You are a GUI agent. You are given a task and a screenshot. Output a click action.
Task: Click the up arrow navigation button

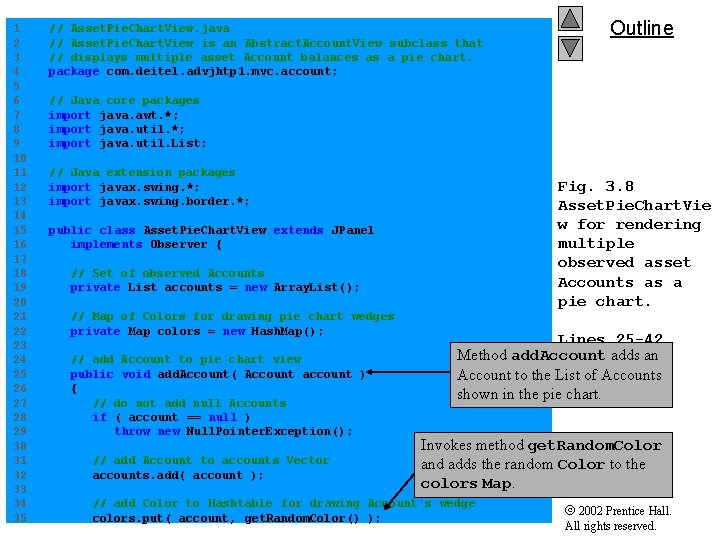[x=570, y=19]
